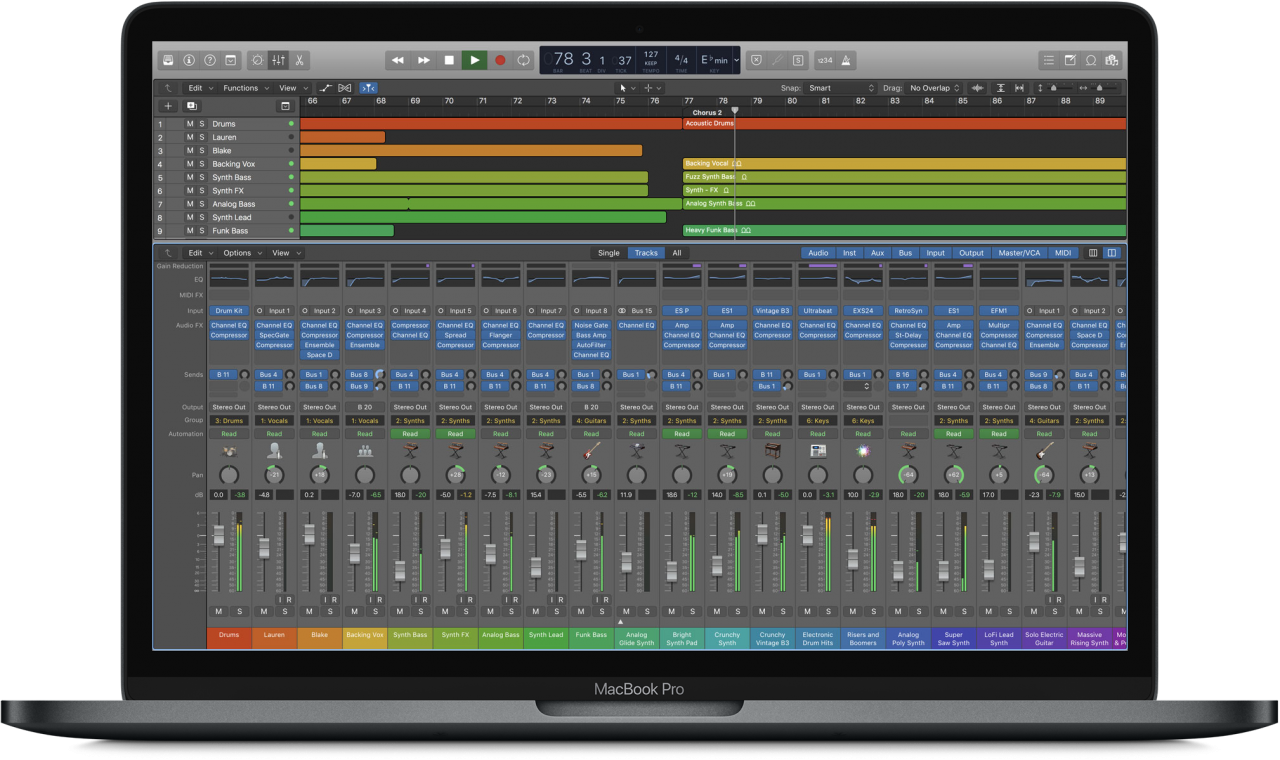The width and height of the screenshot is (1280, 760).
Task: Open the Snap Smart pop-up menu
Action: [842, 88]
